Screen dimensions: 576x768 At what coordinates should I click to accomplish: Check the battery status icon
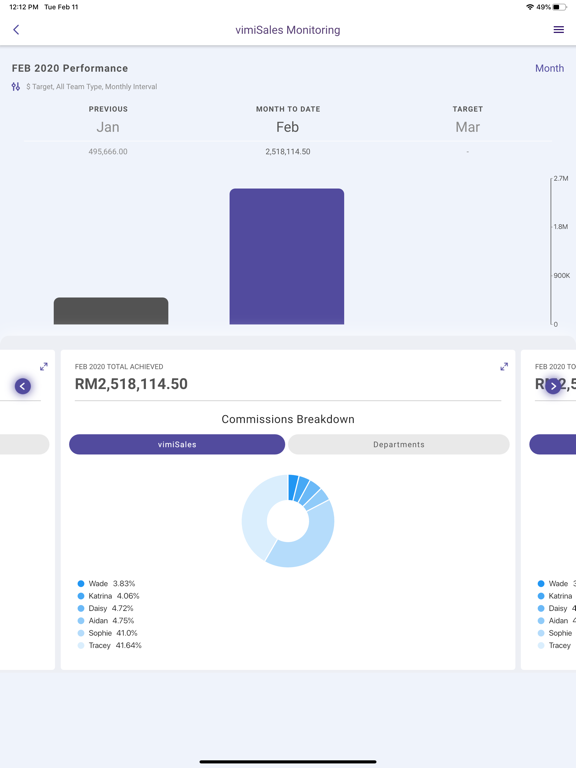point(559,7)
